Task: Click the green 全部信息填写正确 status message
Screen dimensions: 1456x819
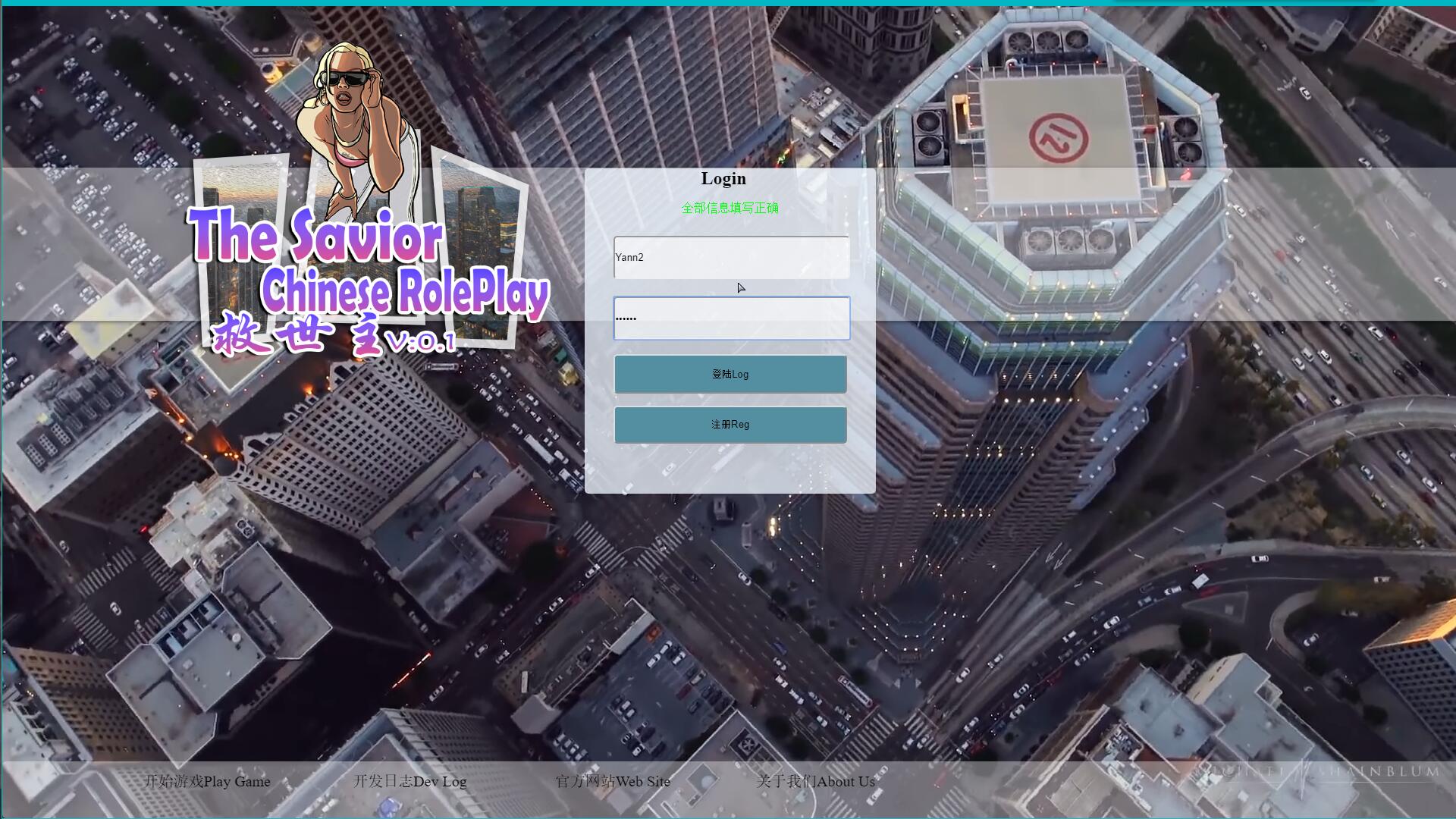Action: (730, 208)
